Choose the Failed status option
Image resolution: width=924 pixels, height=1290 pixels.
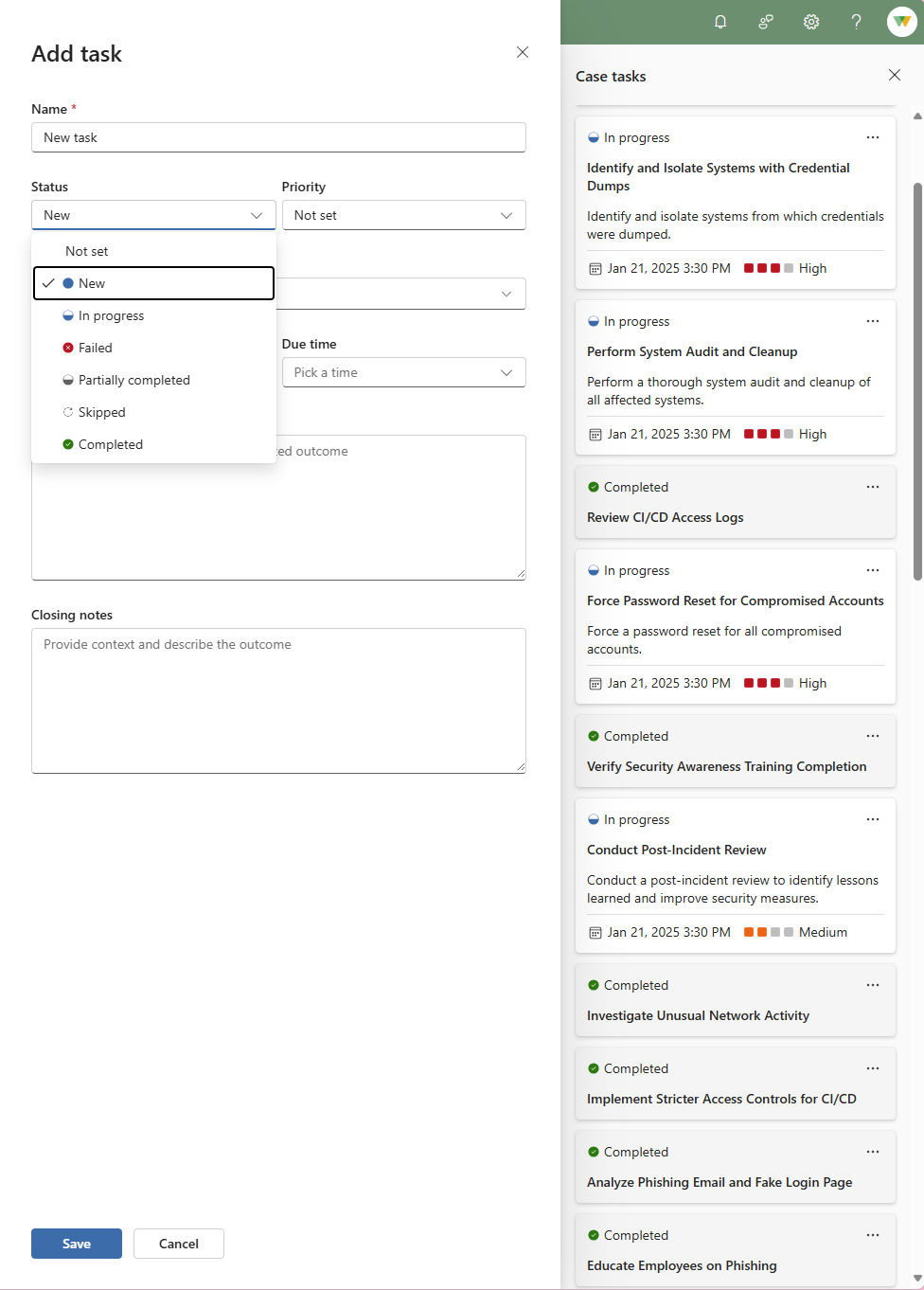pyautogui.click(x=96, y=348)
